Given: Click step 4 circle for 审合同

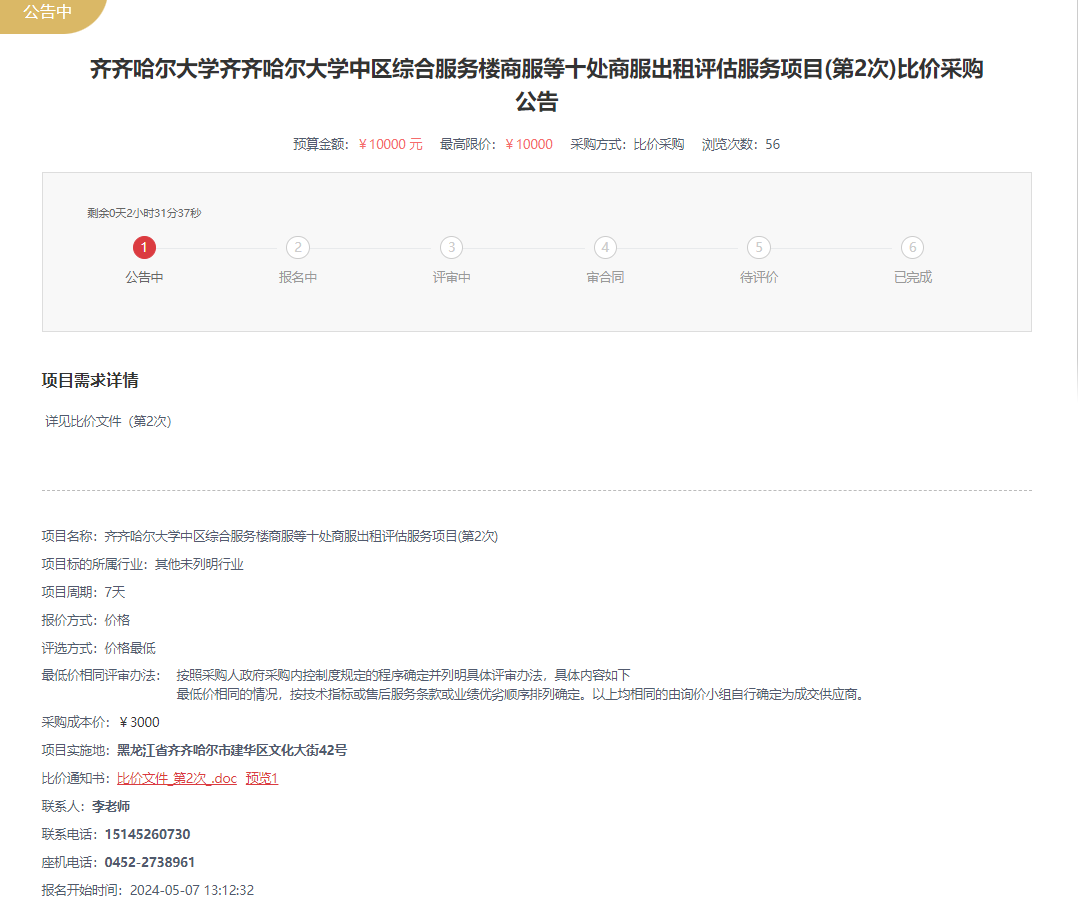Looking at the screenshot, I should coord(605,247).
